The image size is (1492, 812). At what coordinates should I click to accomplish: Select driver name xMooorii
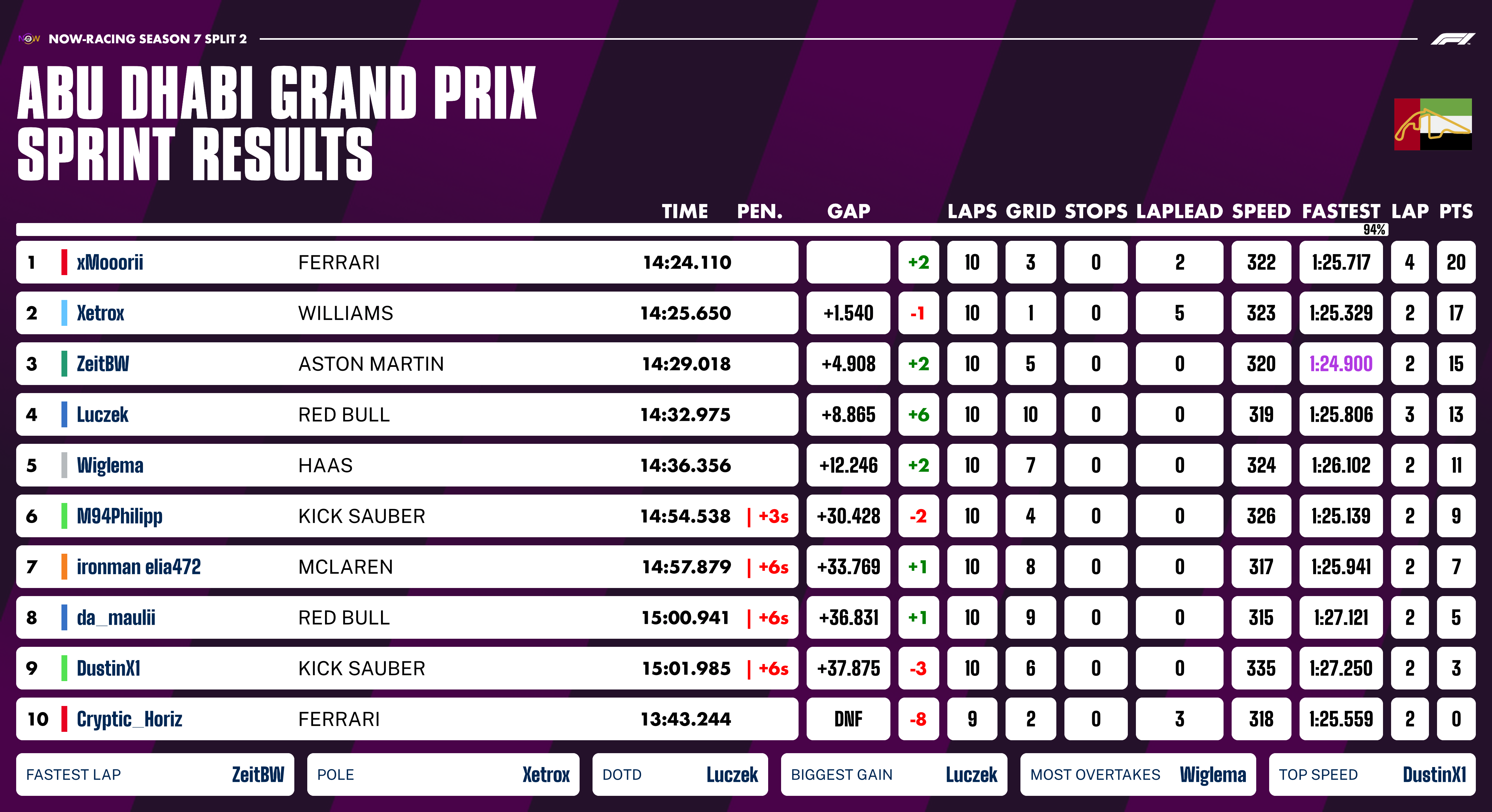(x=110, y=262)
